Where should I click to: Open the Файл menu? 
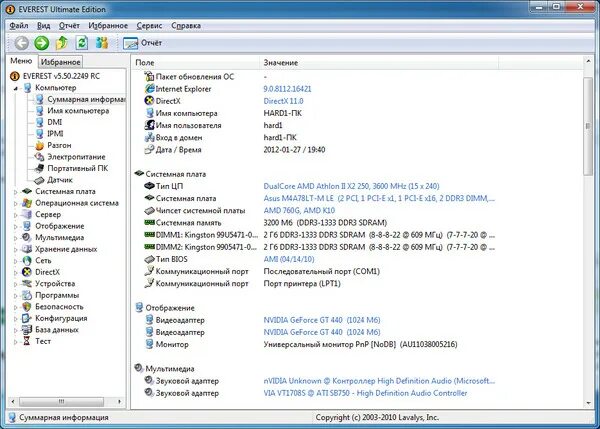click(19, 26)
